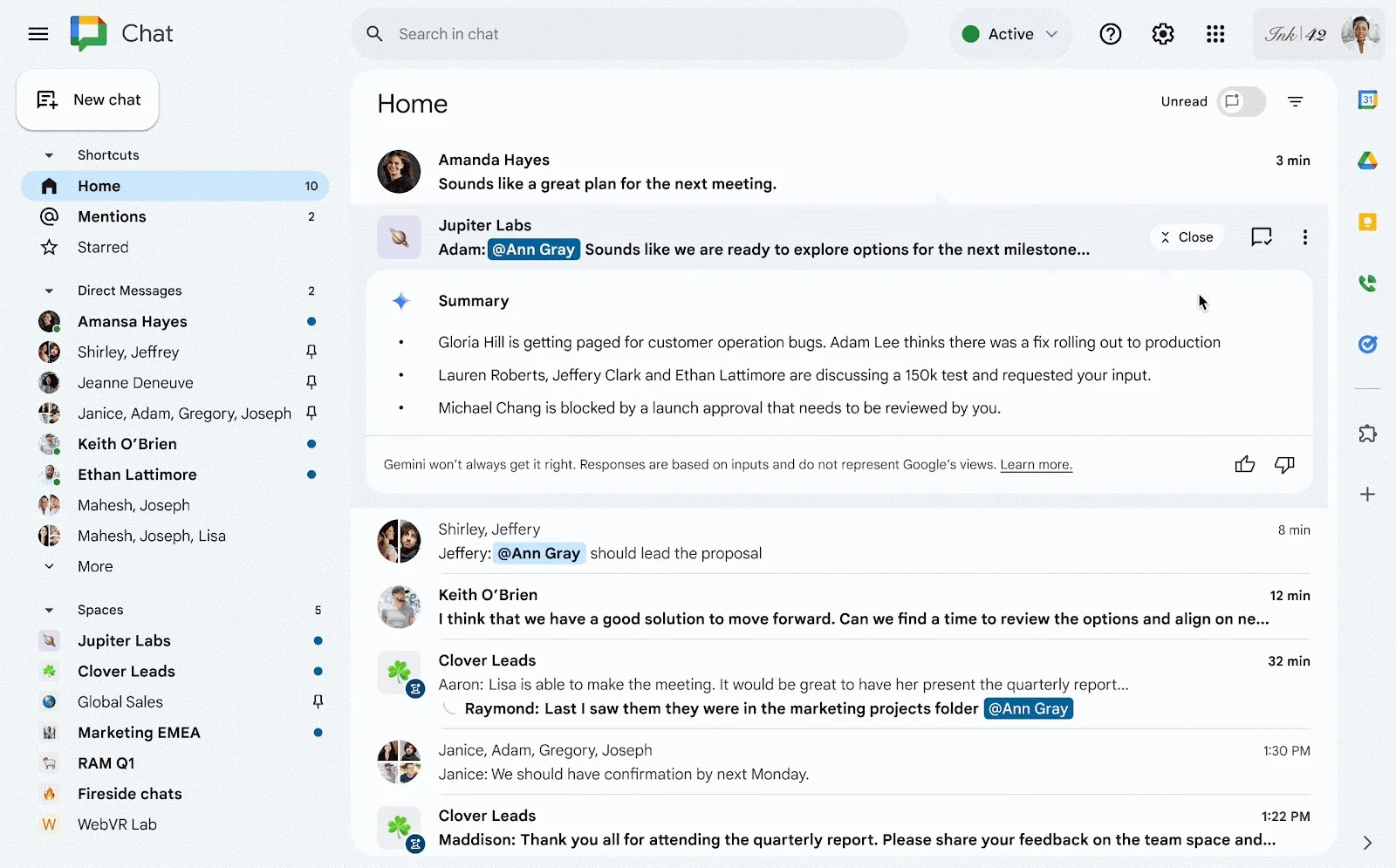Screen dimensions: 1396x868
Task: Open Google Drive in the side panel
Action: [x=1368, y=161]
